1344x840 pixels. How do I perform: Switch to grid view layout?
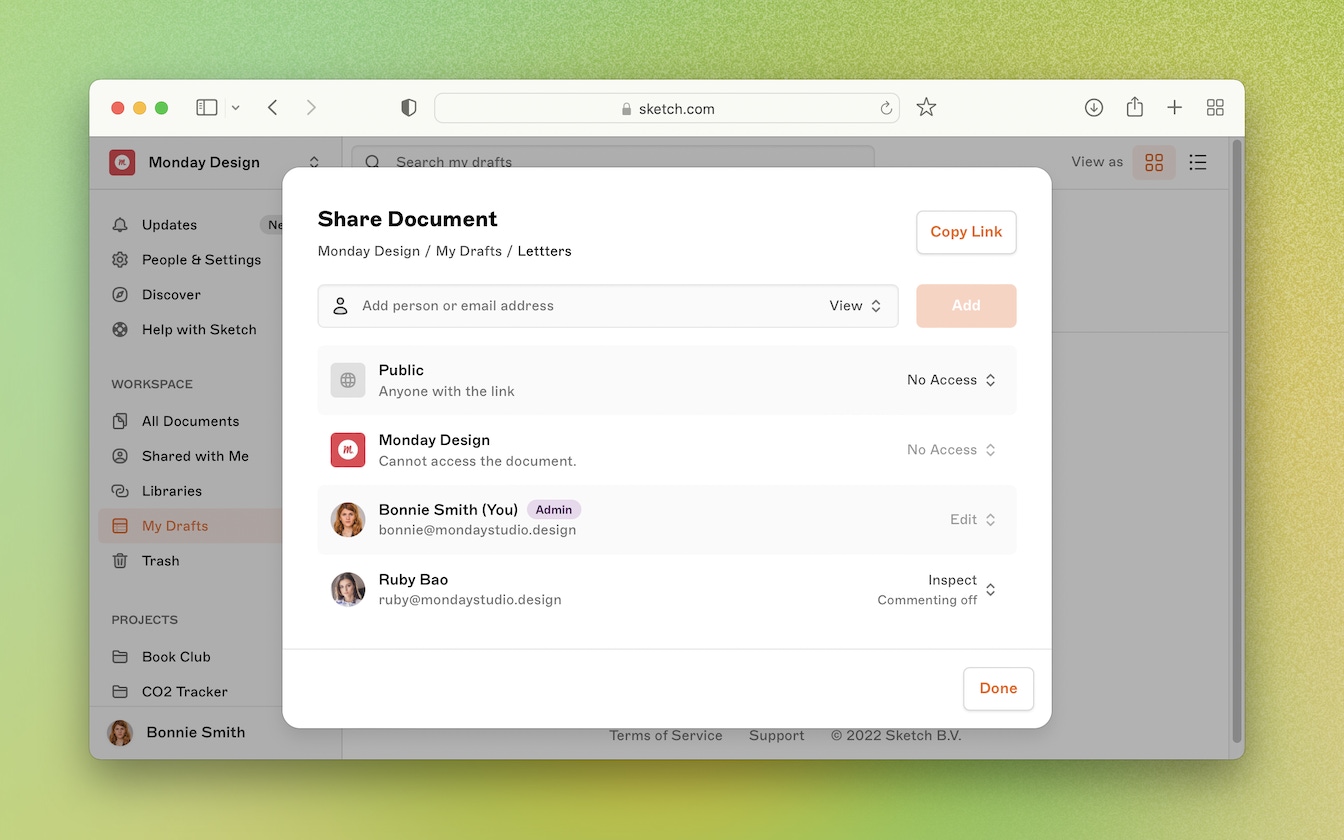1154,161
